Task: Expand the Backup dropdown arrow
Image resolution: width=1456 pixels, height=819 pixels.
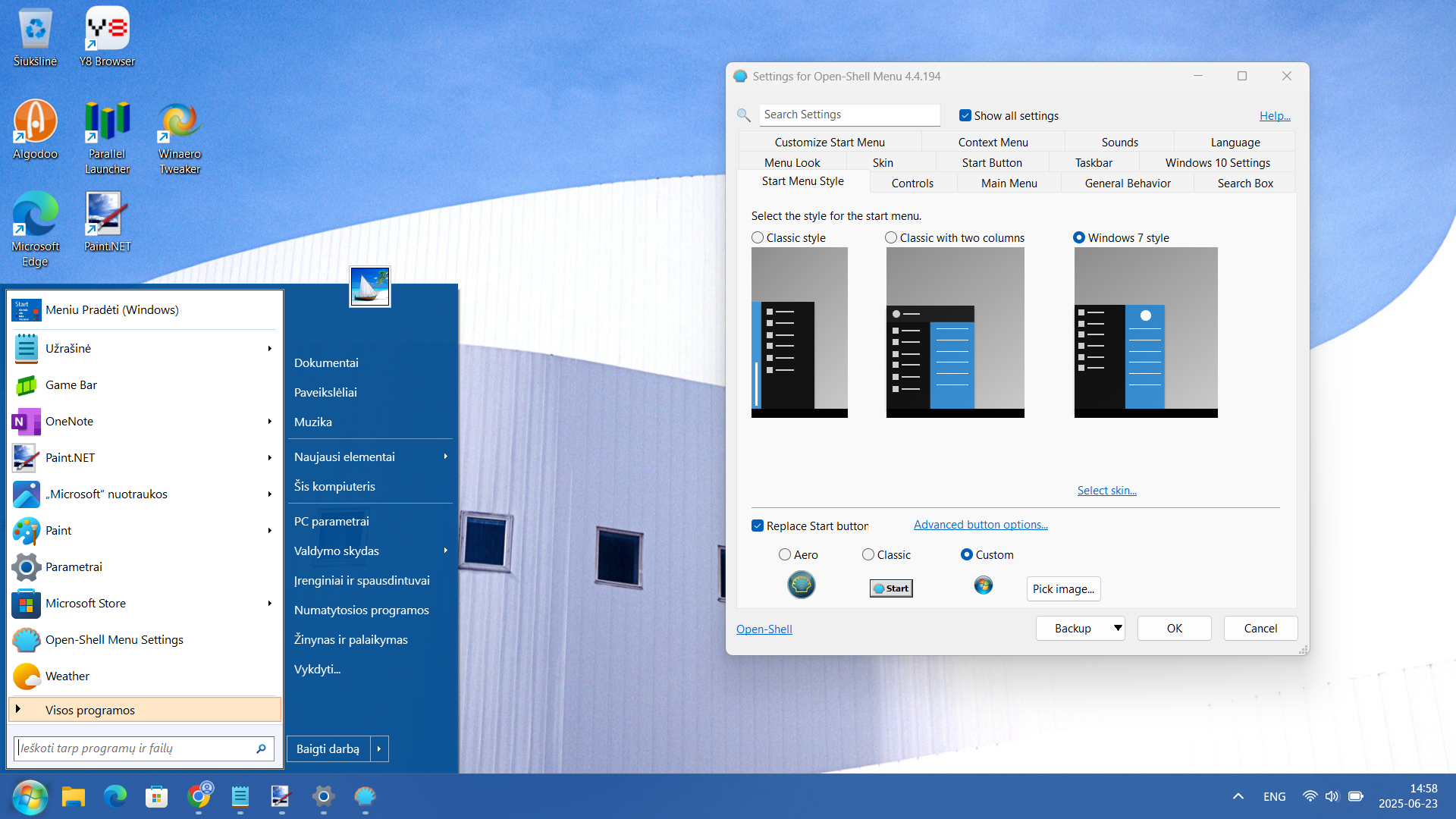Action: click(1117, 628)
